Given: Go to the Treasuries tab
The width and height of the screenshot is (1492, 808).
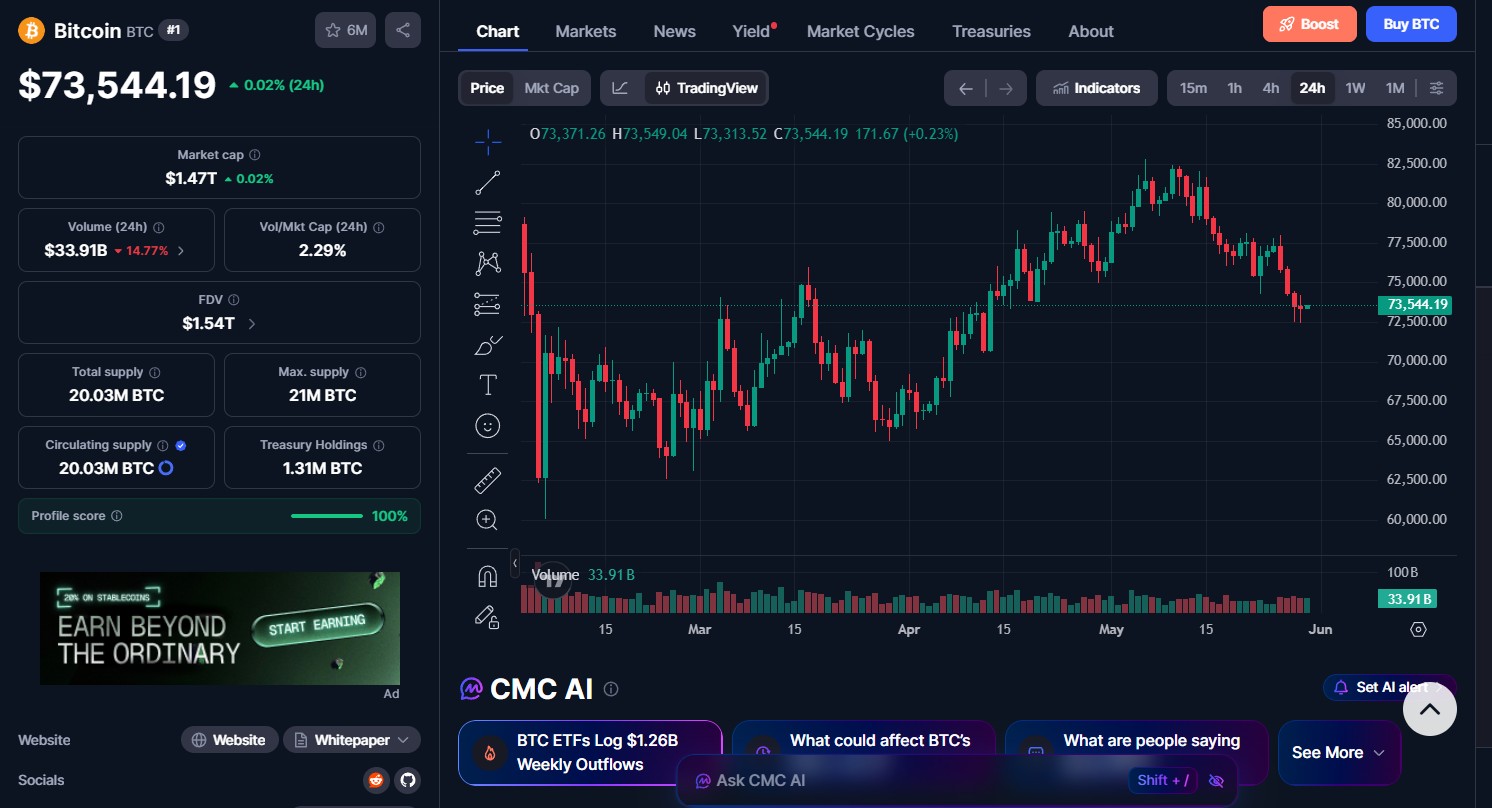Looking at the screenshot, I should (991, 31).
